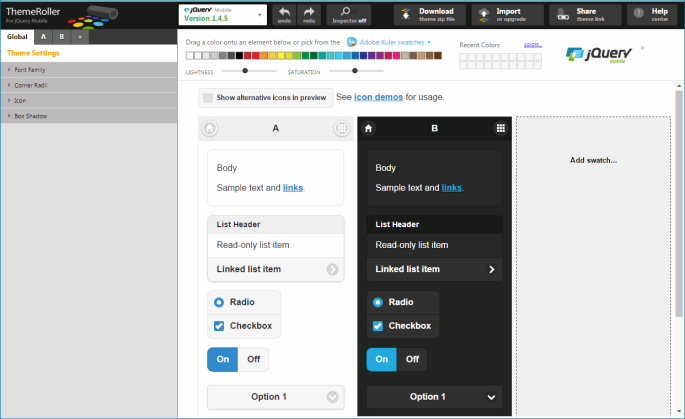Toggle the Inspector magnifier tool

(x=349, y=14)
